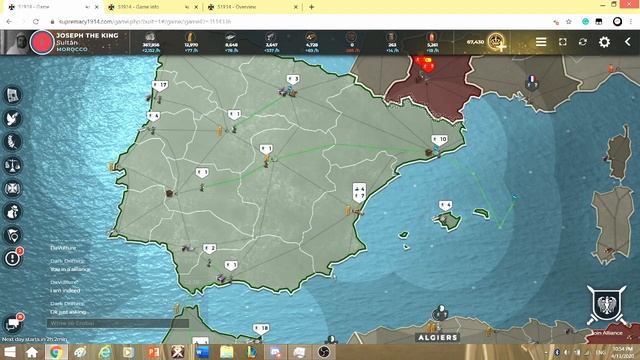
Task: Open a new browser tab
Action: pos(311,7)
